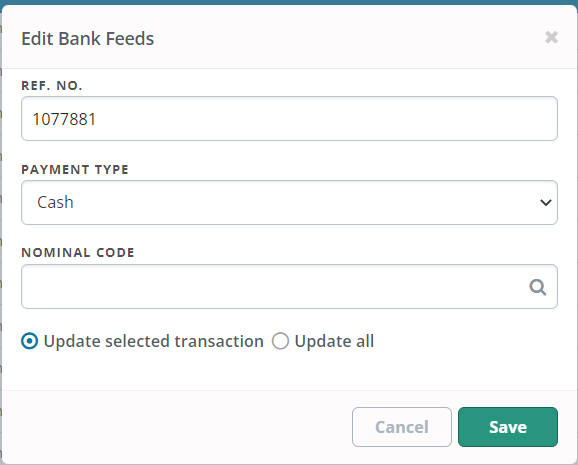Save the bank feed changes

pos(508,427)
